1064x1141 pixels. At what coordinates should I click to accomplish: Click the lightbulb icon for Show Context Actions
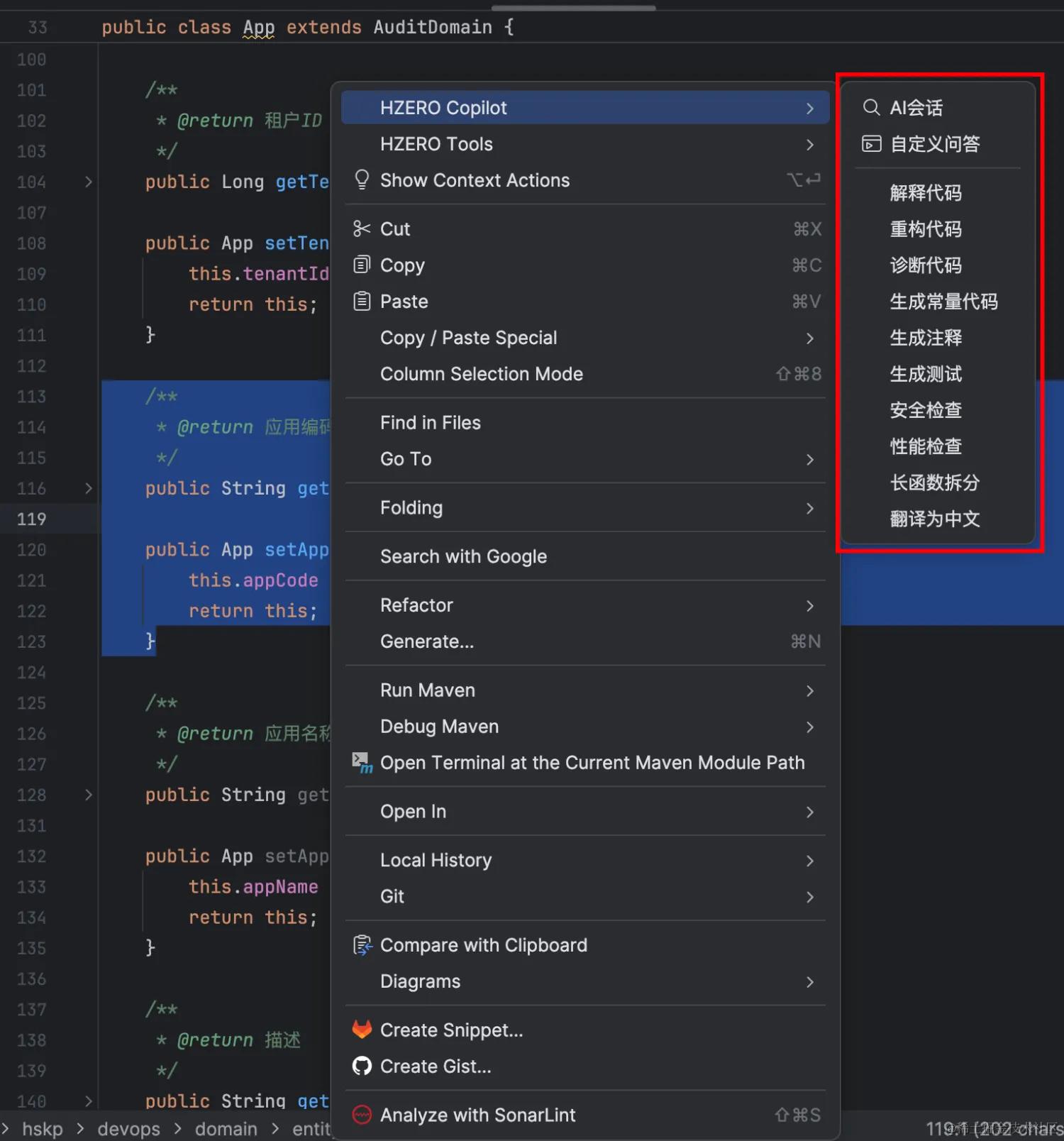362,180
